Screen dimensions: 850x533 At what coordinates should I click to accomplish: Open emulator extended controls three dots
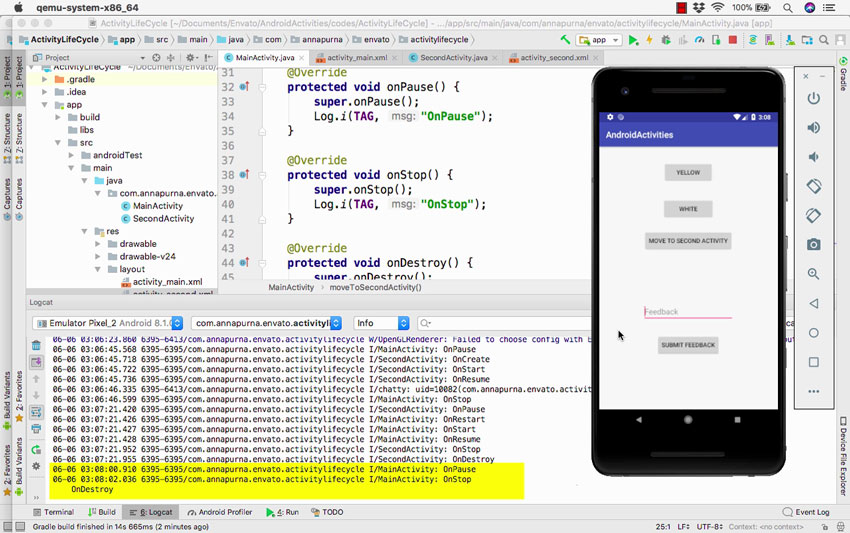[x=813, y=391]
